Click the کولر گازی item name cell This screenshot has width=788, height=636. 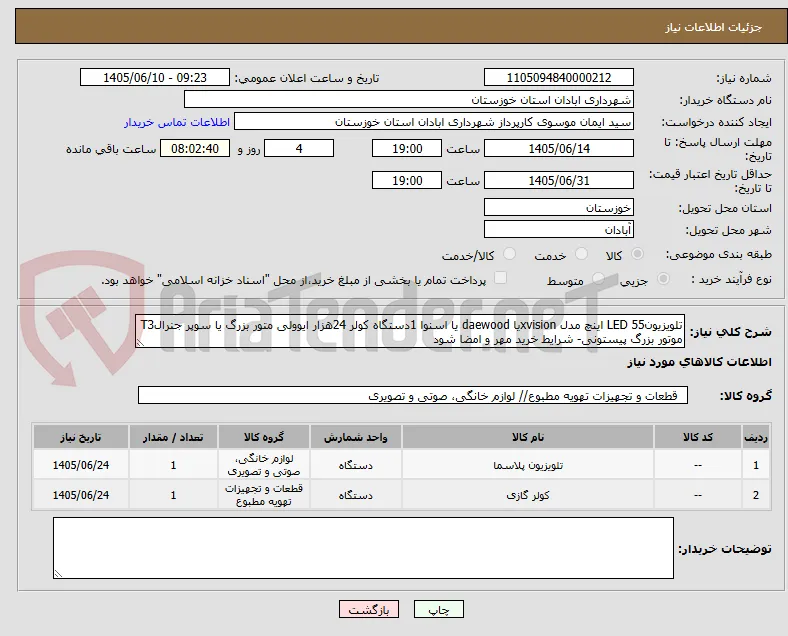click(528, 495)
